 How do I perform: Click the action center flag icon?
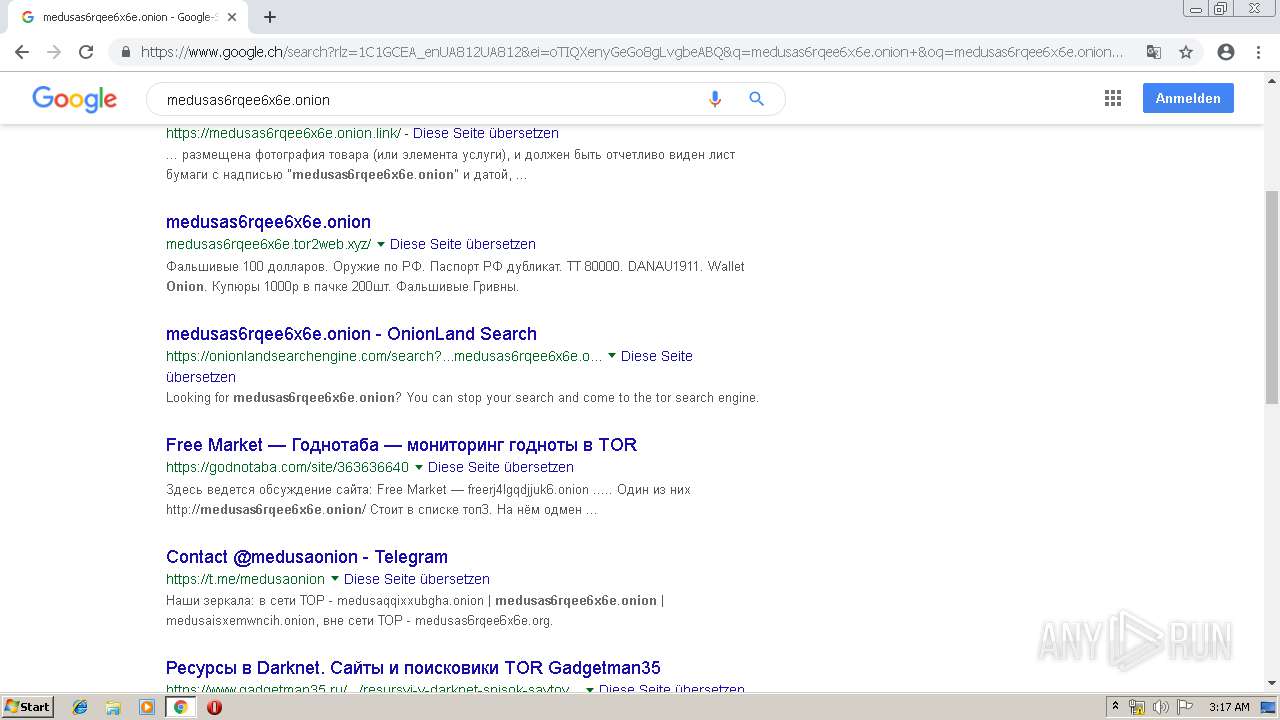coord(1183,707)
